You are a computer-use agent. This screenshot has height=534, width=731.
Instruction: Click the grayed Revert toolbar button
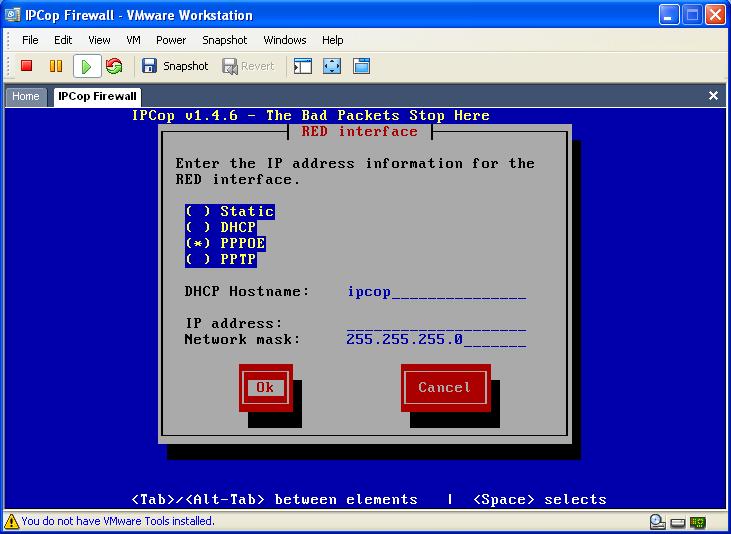click(x=248, y=66)
